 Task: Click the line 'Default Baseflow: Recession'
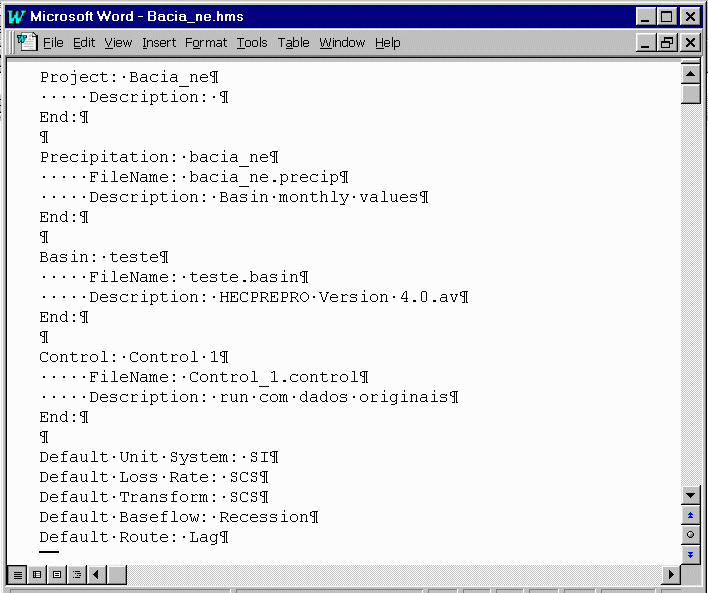(179, 517)
